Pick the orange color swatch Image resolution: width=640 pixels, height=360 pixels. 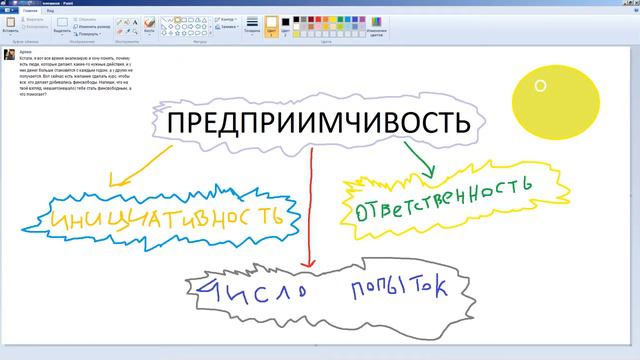tap(326, 19)
